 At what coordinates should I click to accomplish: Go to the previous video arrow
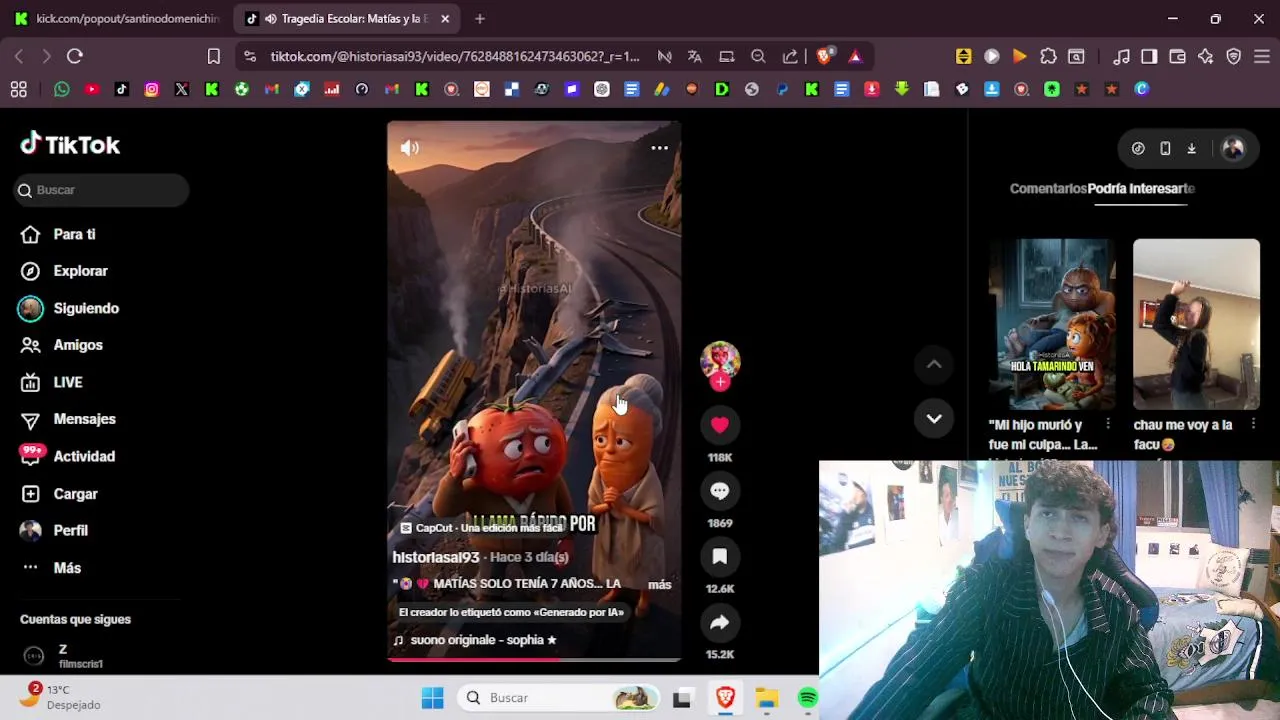tap(934, 365)
